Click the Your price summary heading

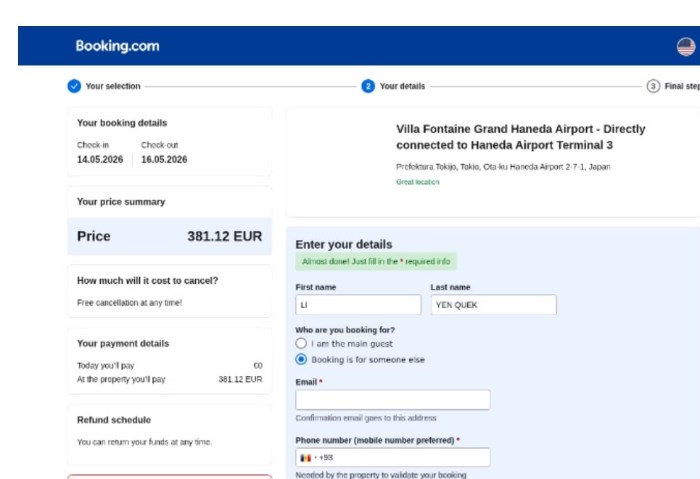pos(121,202)
